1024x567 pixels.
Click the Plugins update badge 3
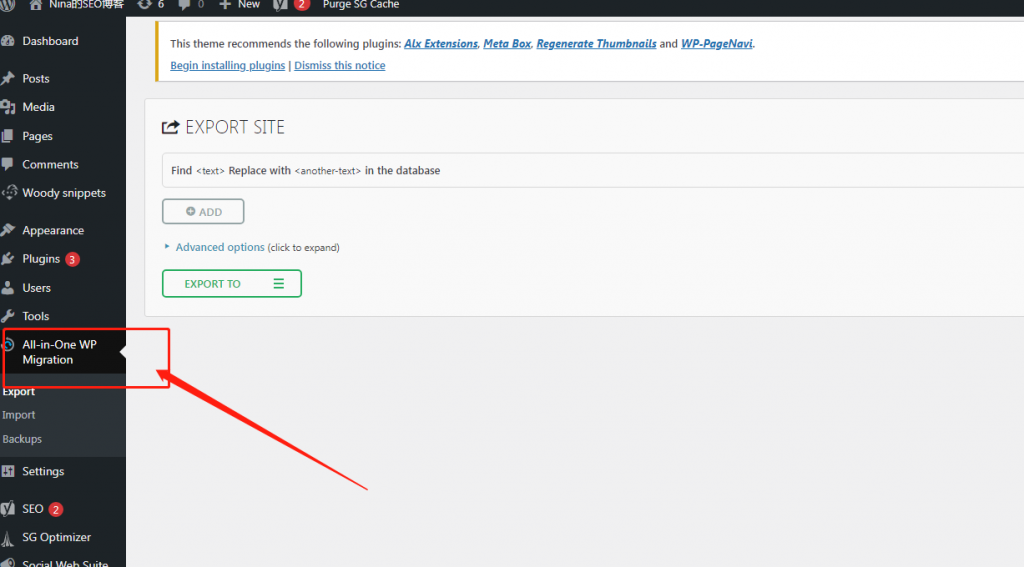pos(72,259)
